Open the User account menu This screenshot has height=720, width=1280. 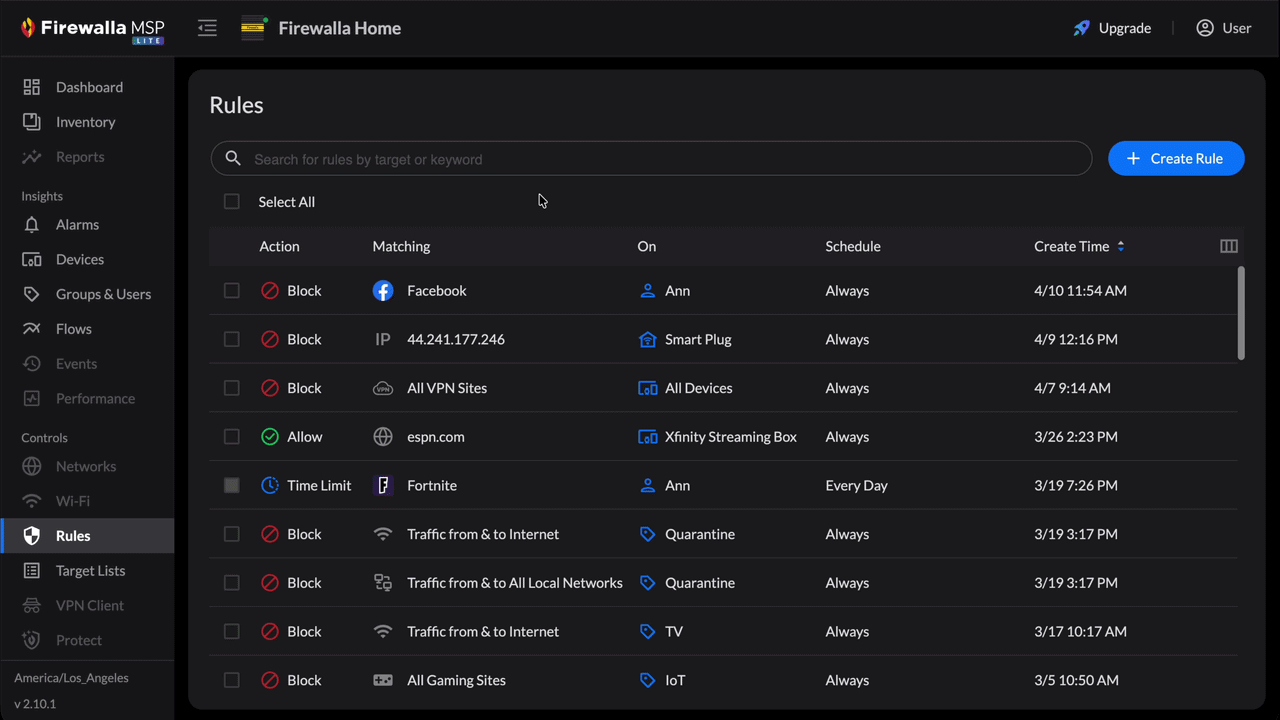pos(1223,28)
